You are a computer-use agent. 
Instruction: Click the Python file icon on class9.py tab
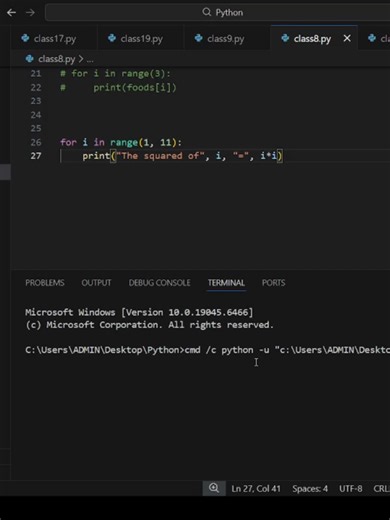[x=199, y=38]
